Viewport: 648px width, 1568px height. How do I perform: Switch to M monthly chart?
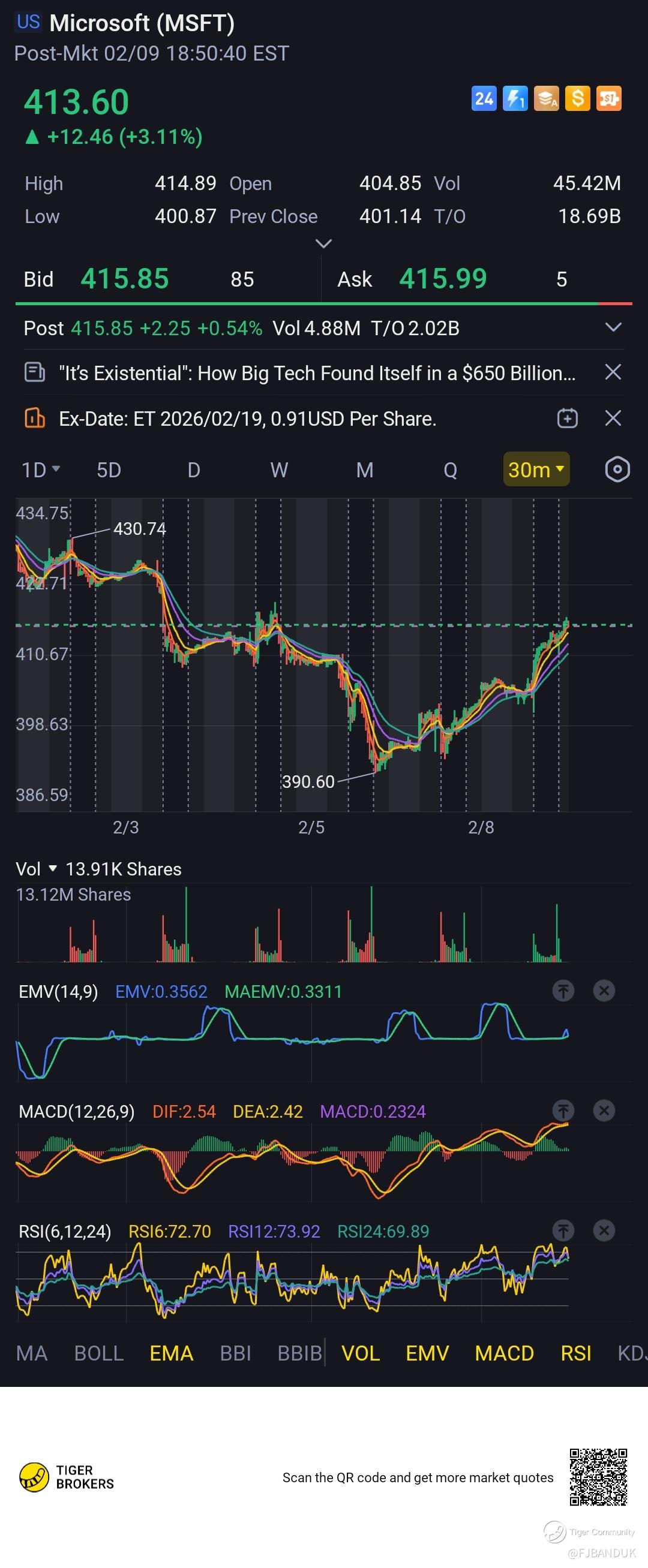pyautogui.click(x=364, y=470)
